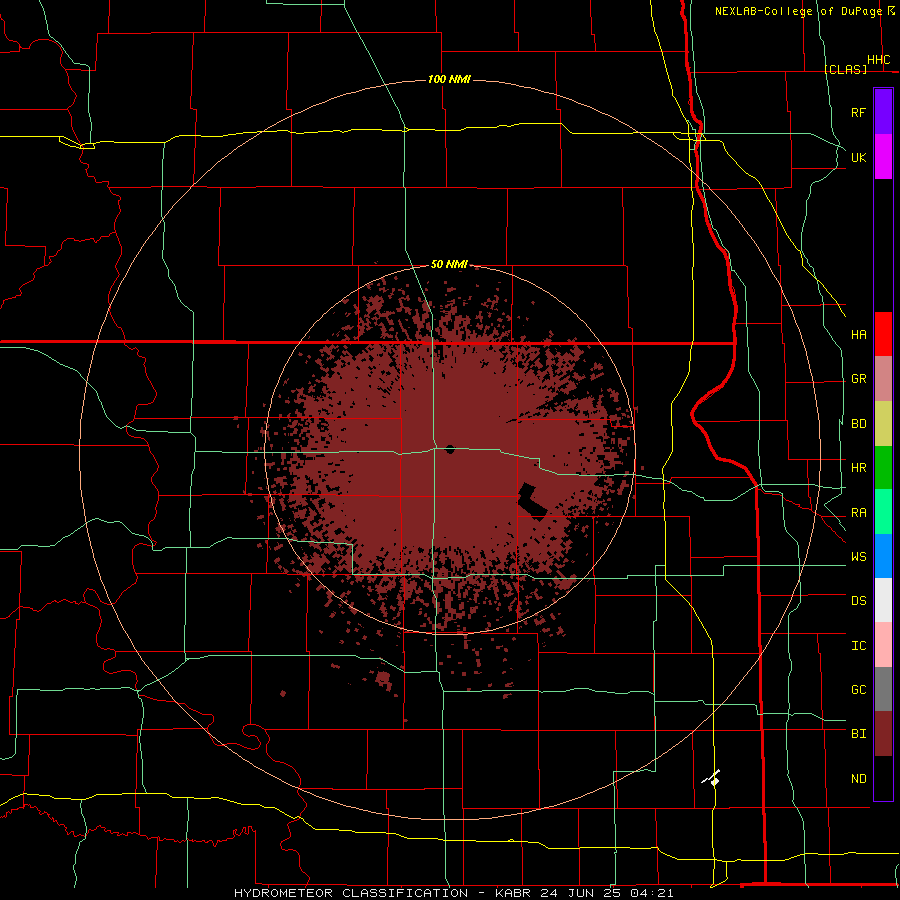The width and height of the screenshot is (900, 900).
Task: Click the white DS legend swatch
Action: pos(883,600)
